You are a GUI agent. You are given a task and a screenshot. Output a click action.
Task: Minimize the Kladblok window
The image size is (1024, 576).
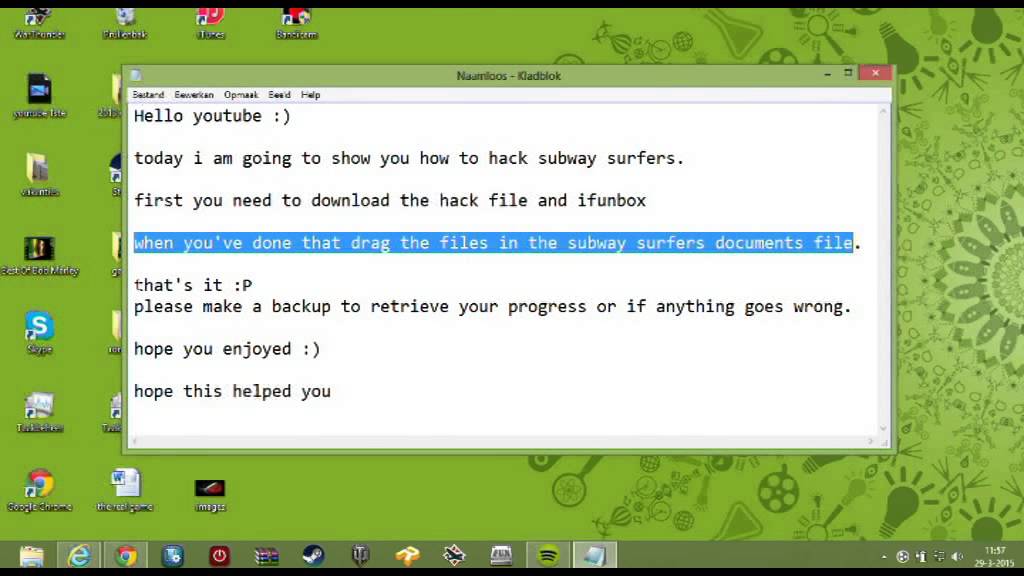pyautogui.click(x=827, y=74)
